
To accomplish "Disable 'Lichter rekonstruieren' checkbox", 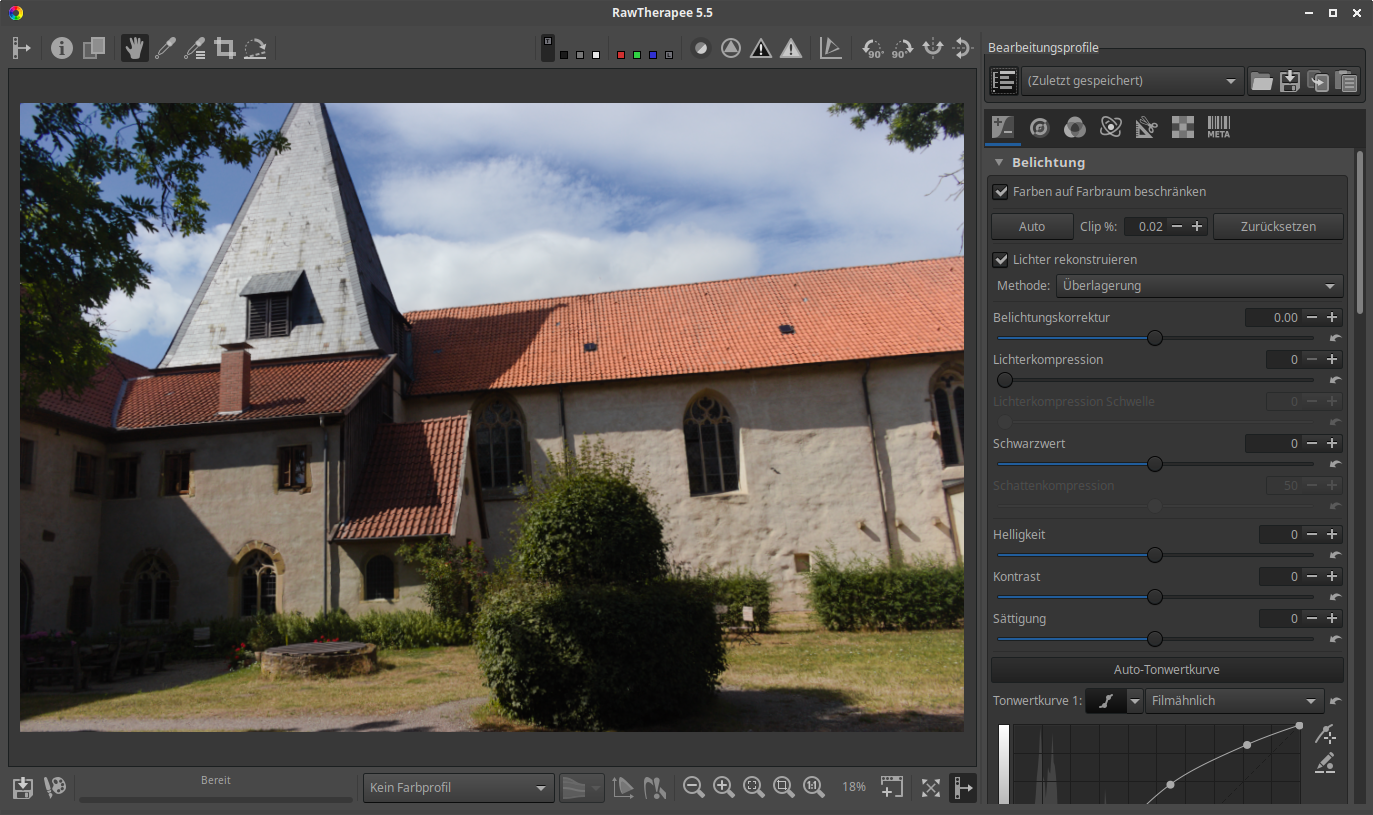I will [x=1000, y=259].
